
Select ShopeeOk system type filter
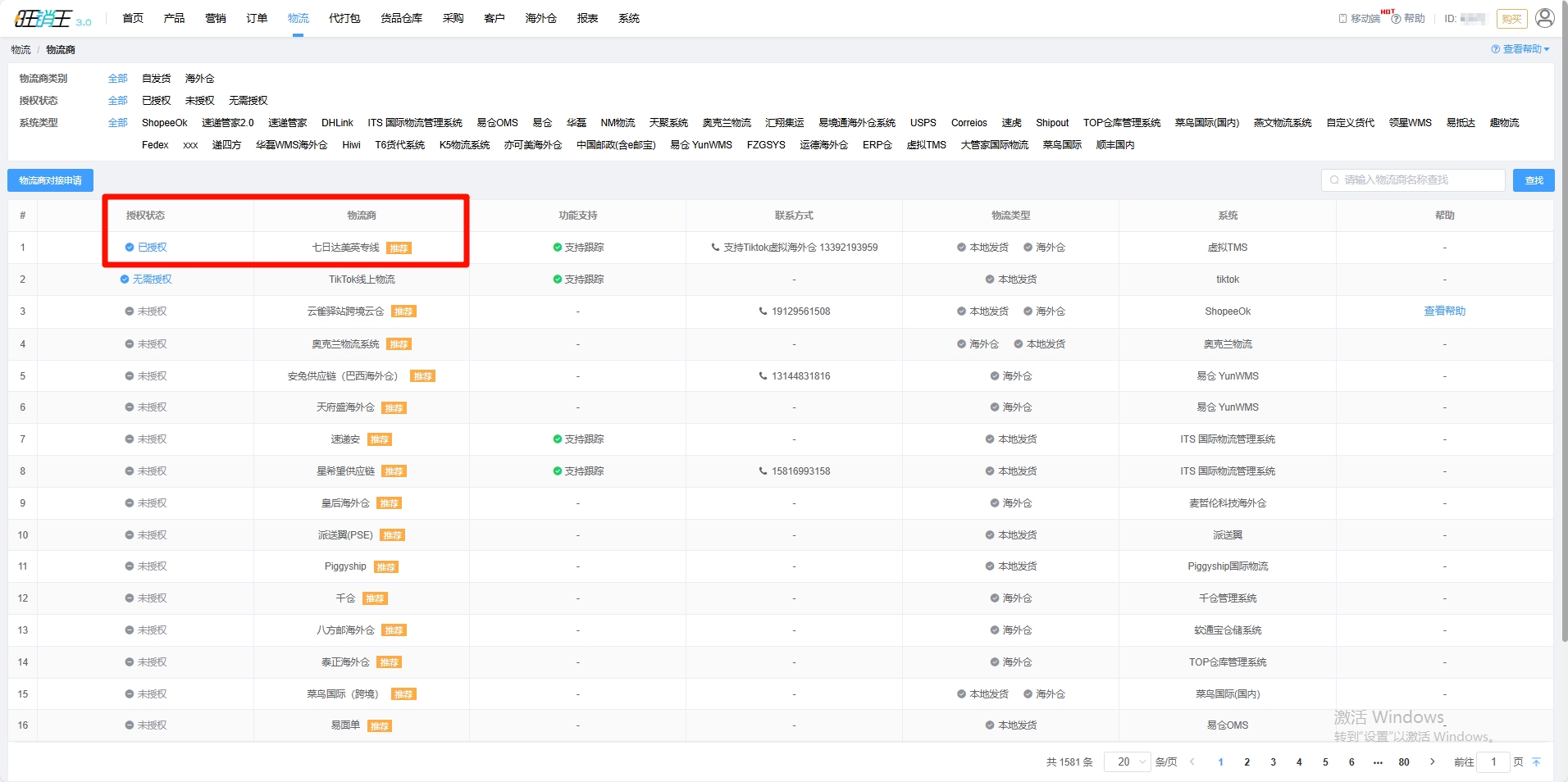(x=164, y=123)
